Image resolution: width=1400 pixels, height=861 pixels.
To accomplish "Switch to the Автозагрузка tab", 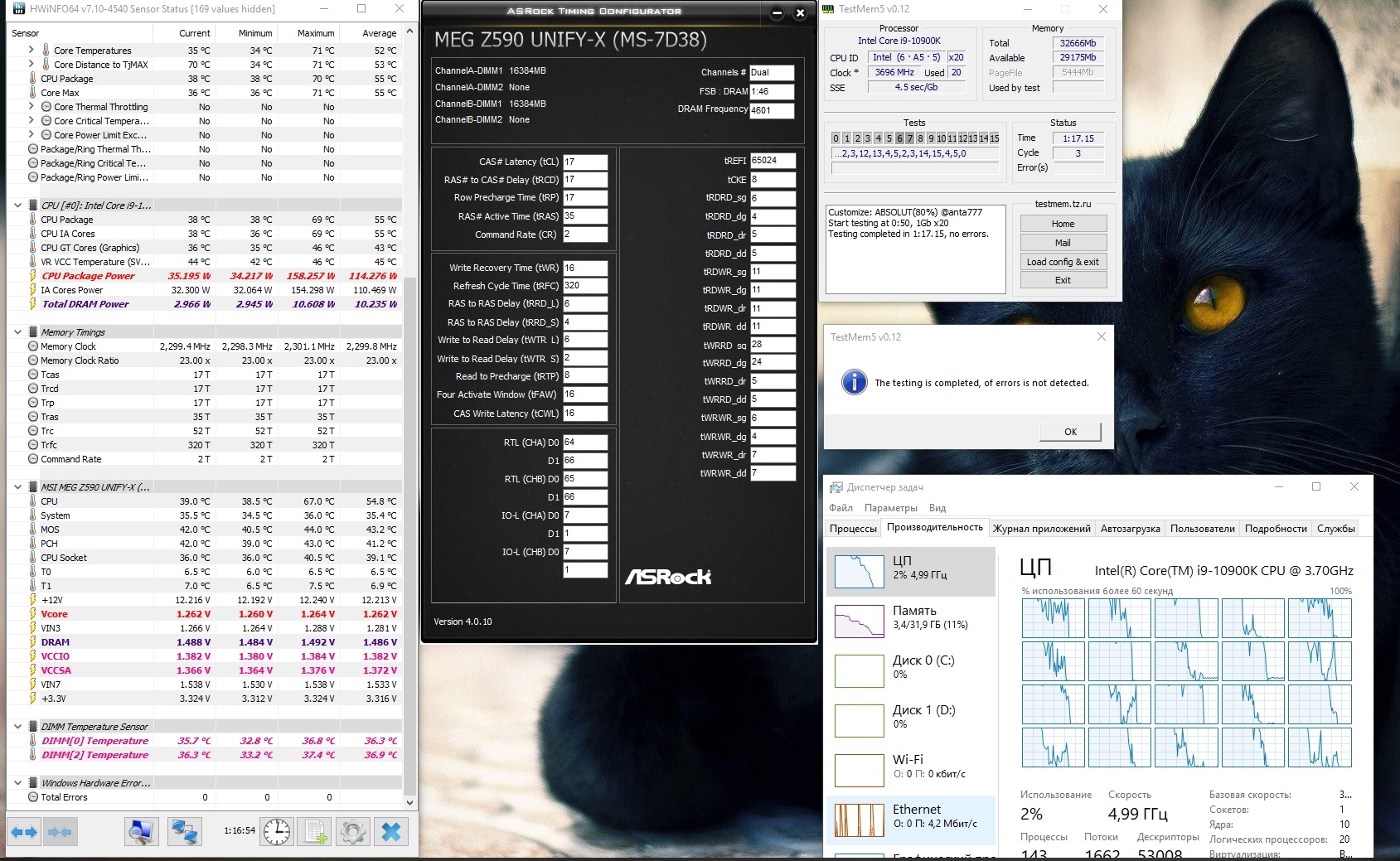I will pyautogui.click(x=1130, y=529).
